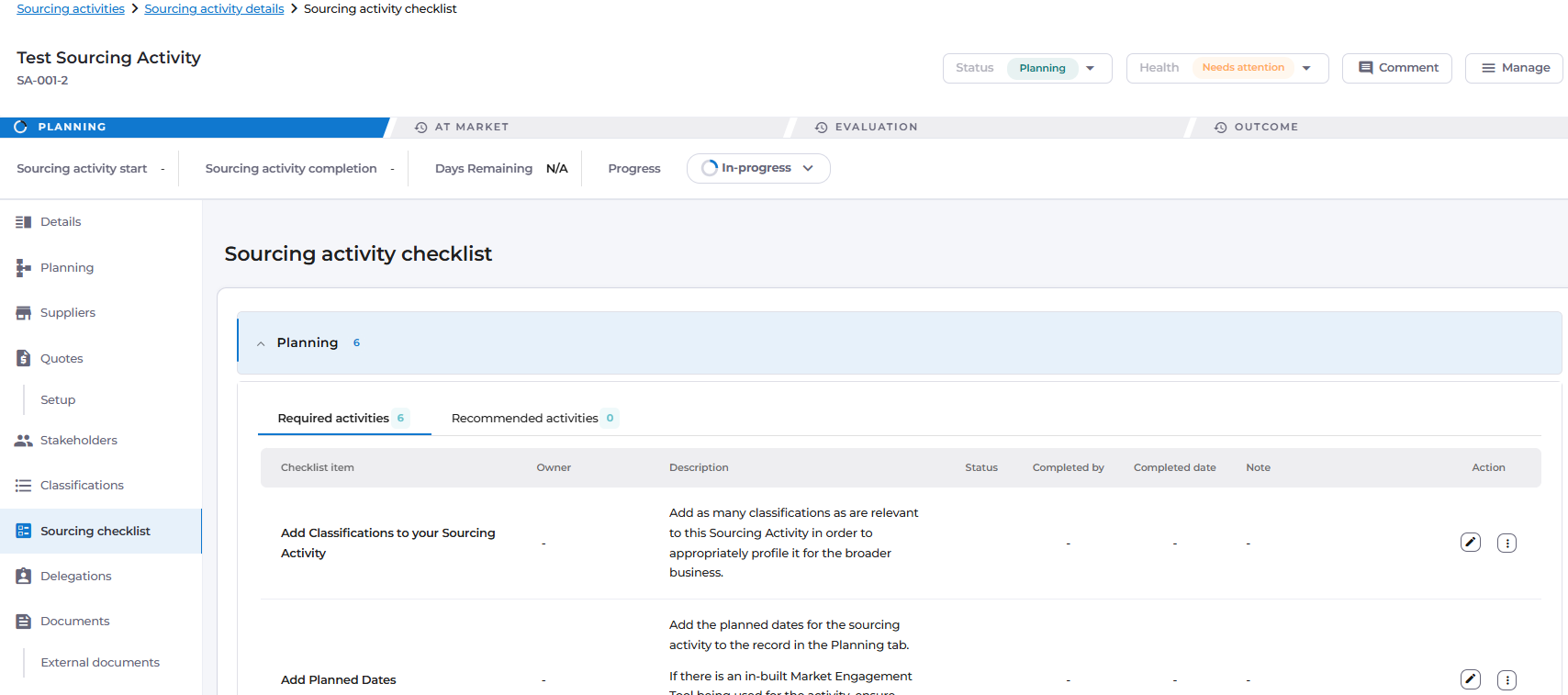Edit the Add Classifications checklist item
The height and width of the screenshot is (695, 1568).
tap(1470, 543)
